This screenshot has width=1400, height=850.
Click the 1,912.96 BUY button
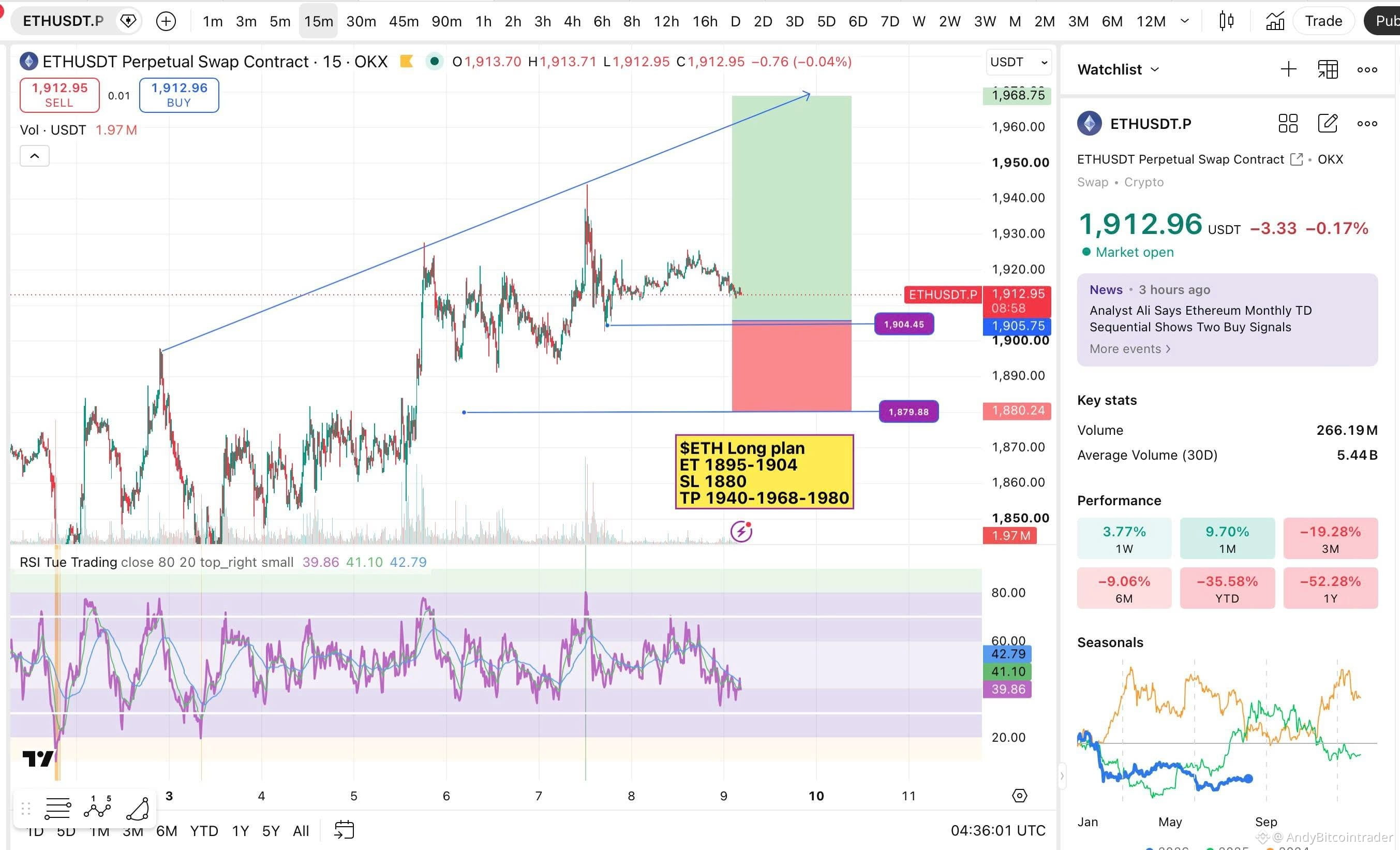coord(179,95)
